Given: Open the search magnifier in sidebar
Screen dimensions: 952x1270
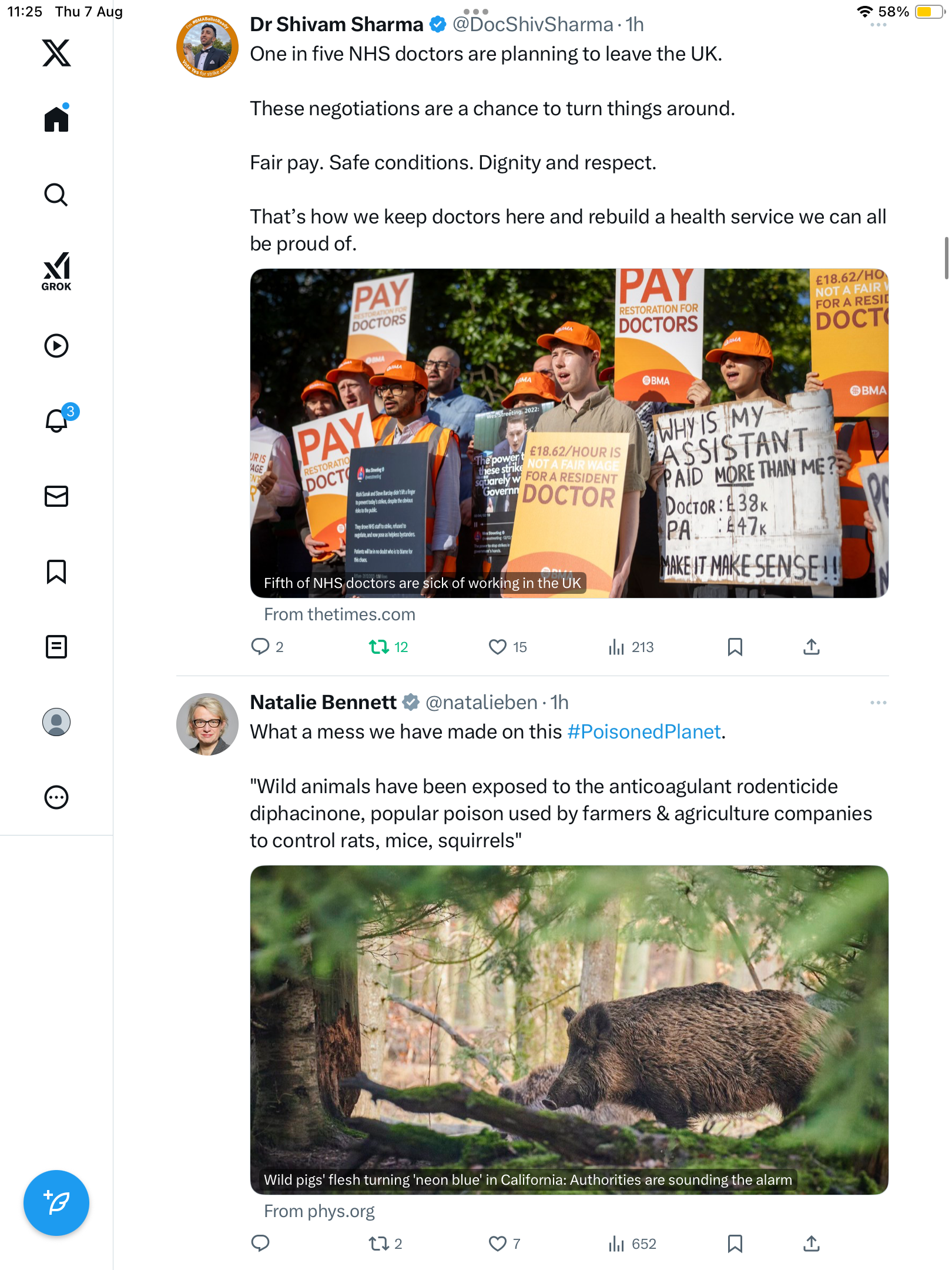Looking at the screenshot, I should pyautogui.click(x=56, y=195).
